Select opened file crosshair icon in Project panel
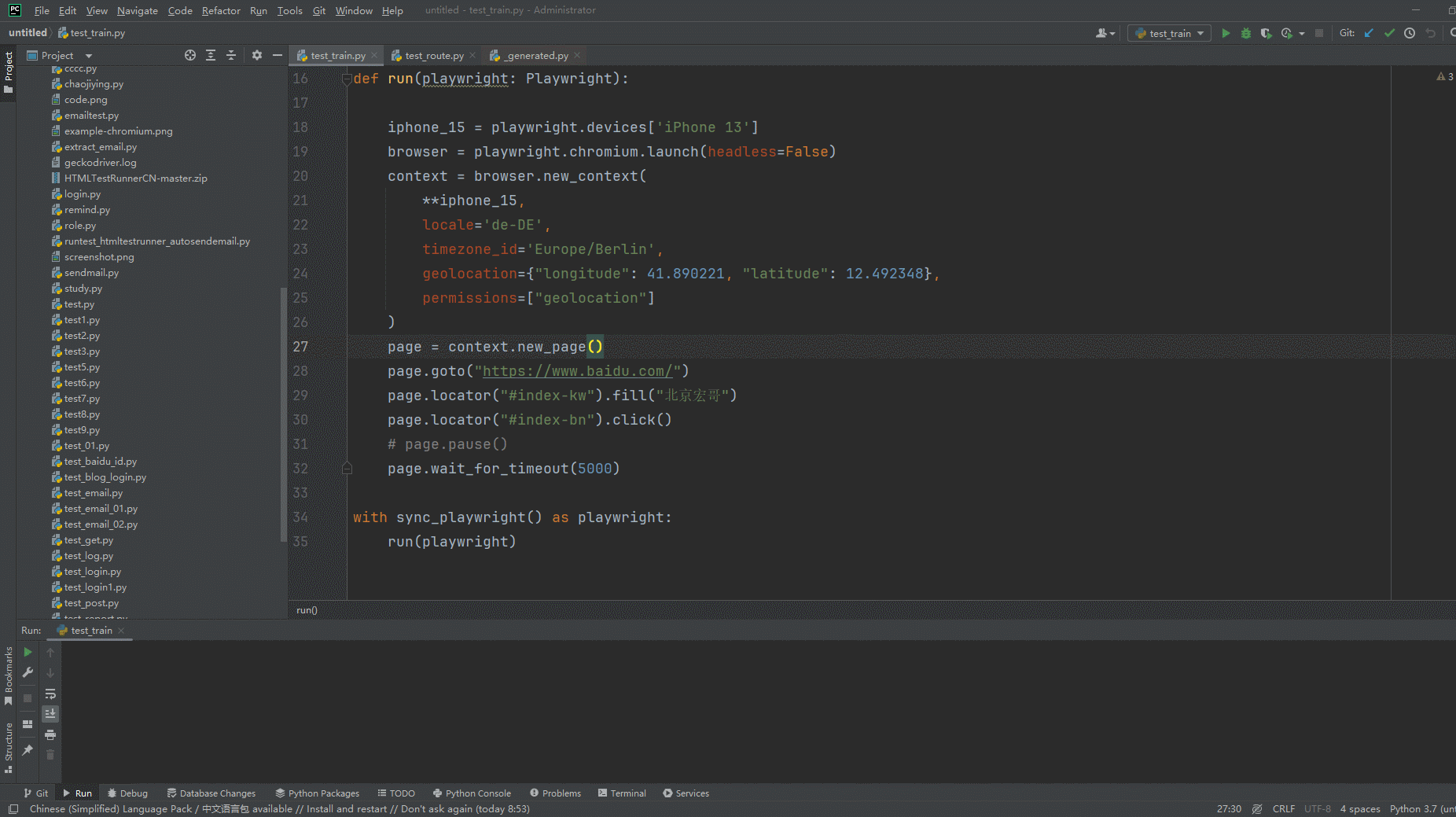1456x817 pixels. (x=190, y=55)
